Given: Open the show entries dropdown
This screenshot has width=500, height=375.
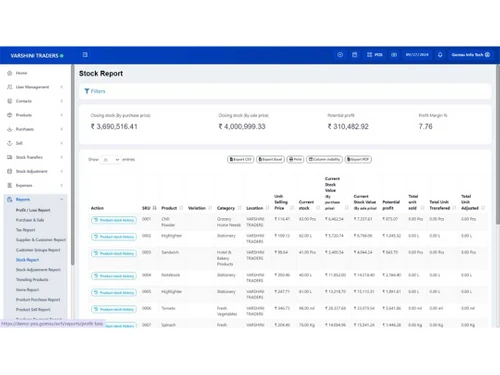Looking at the screenshot, I should [110, 160].
